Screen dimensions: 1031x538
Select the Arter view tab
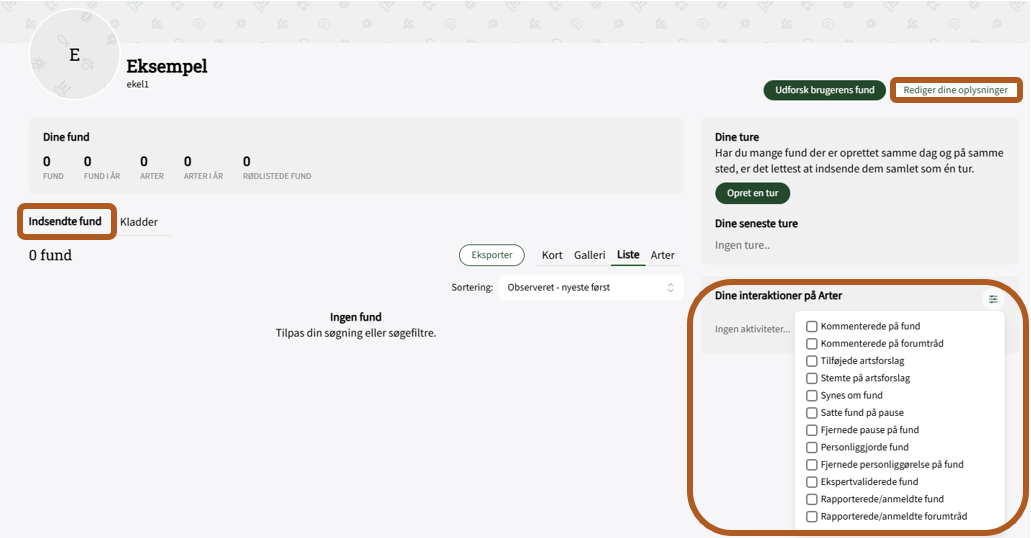pos(662,255)
